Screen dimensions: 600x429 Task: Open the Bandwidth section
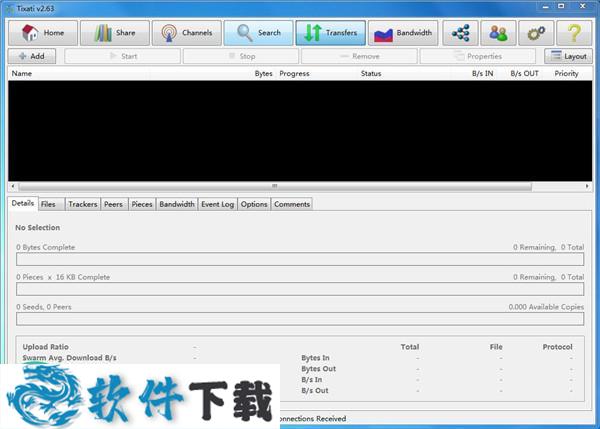(403, 33)
